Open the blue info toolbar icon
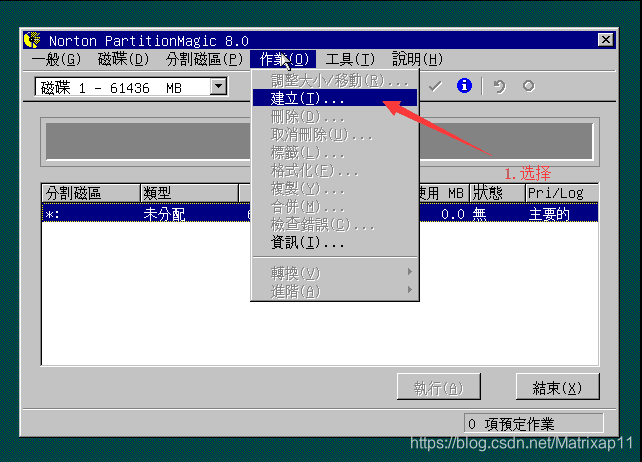 click(464, 86)
